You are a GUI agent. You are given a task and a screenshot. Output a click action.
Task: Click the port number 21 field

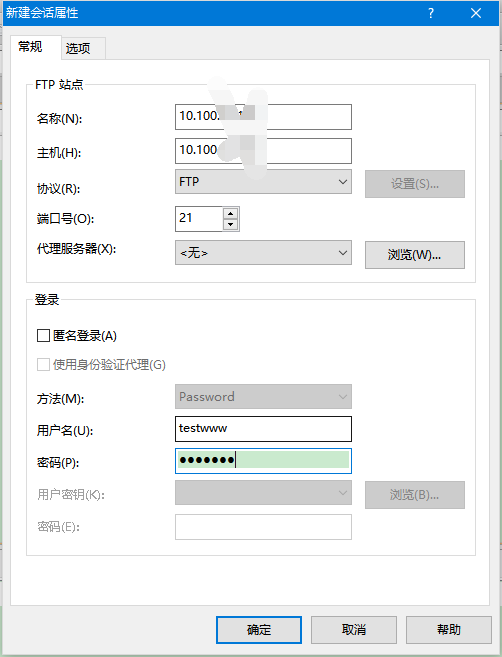(199, 219)
